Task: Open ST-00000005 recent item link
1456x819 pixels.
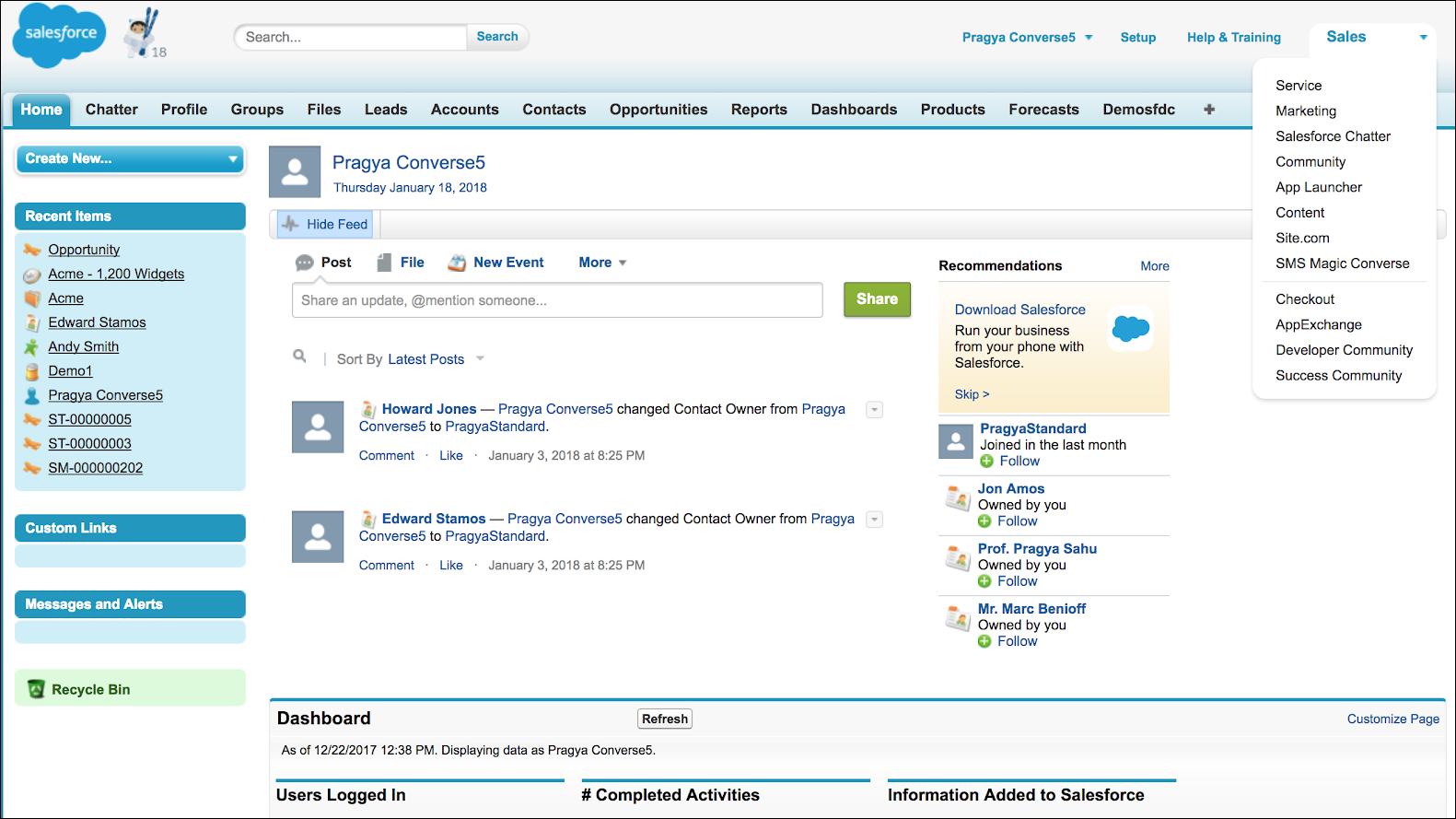Action: click(89, 419)
